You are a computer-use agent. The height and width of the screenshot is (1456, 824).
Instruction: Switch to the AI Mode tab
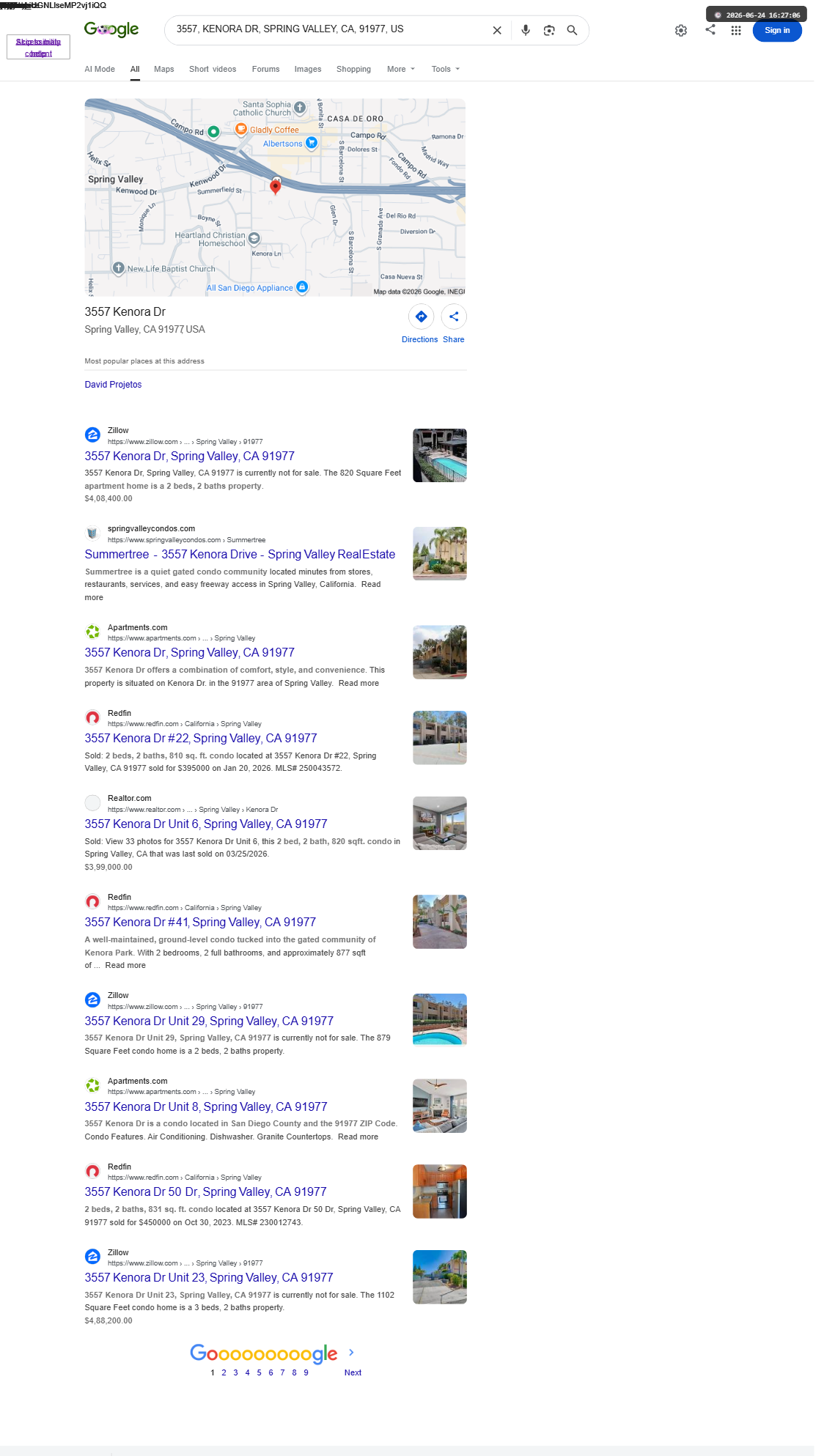pos(100,69)
